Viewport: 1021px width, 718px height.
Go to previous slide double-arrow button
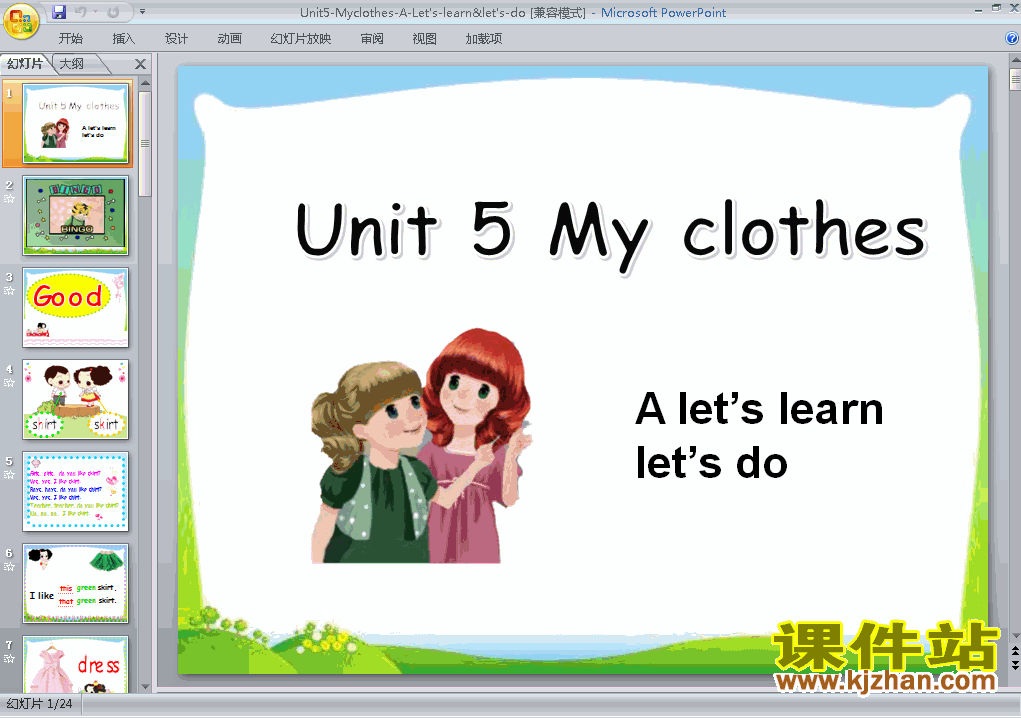pyautogui.click(x=1015, y=651)
